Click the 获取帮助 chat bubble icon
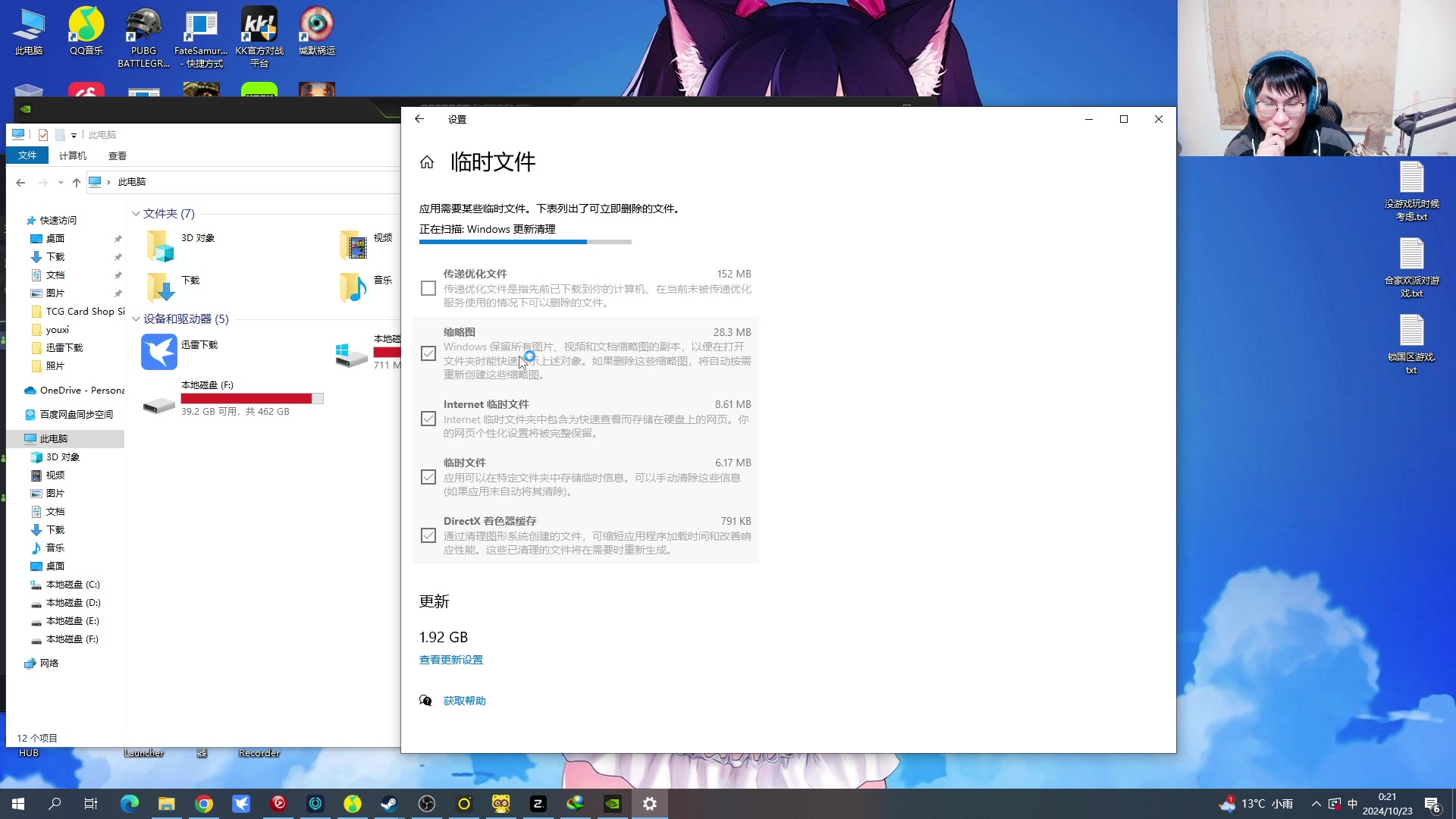This screenshot has height=819, width=1456. 426,701
